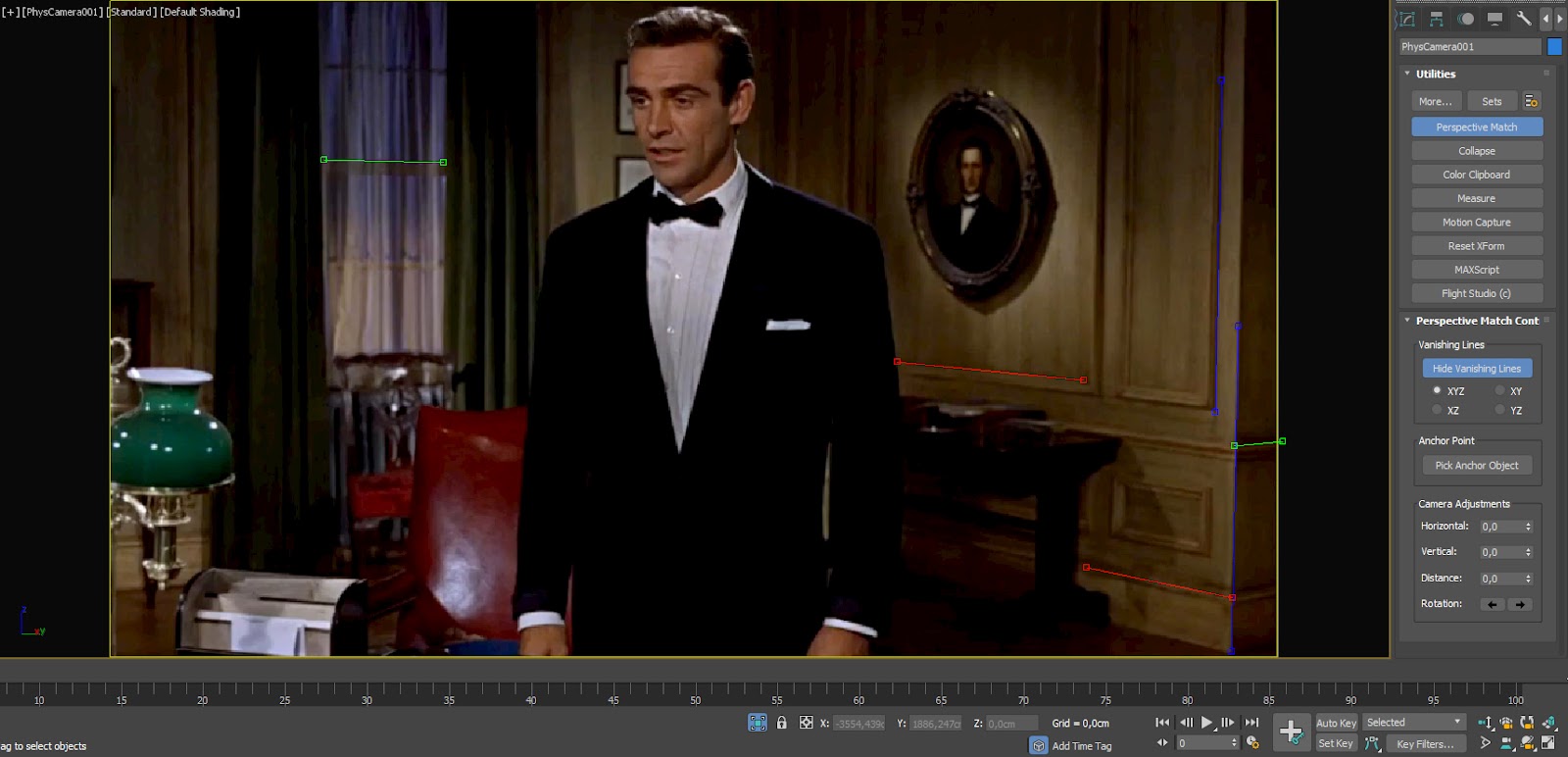Go to the start frame
The height and width of the screenshot is (757, 1568).
tap(1162, 723)
